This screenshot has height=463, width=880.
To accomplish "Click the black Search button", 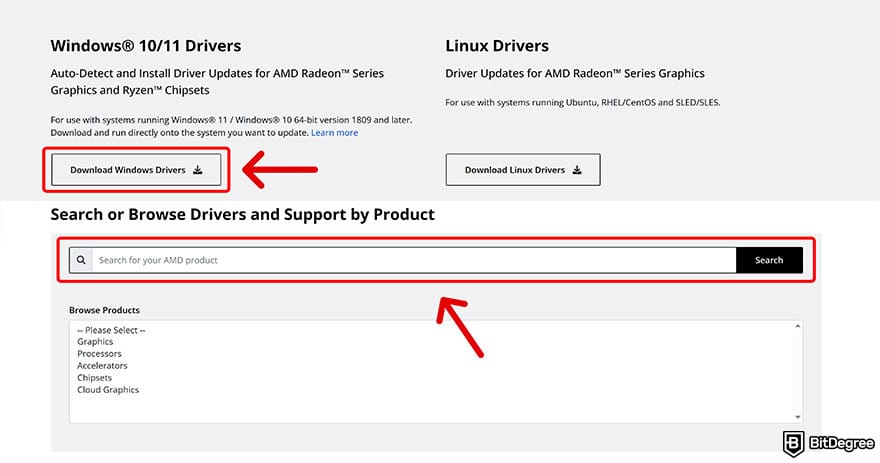I will 769,260.
